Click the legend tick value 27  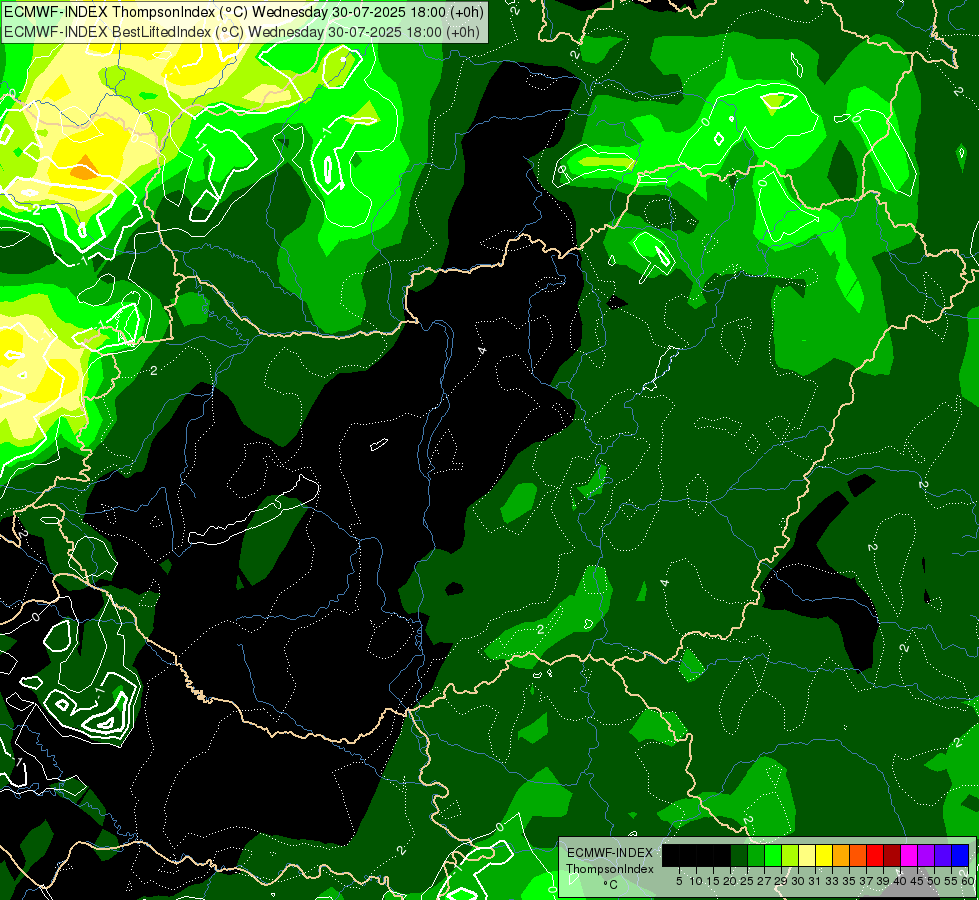(764, 881)
